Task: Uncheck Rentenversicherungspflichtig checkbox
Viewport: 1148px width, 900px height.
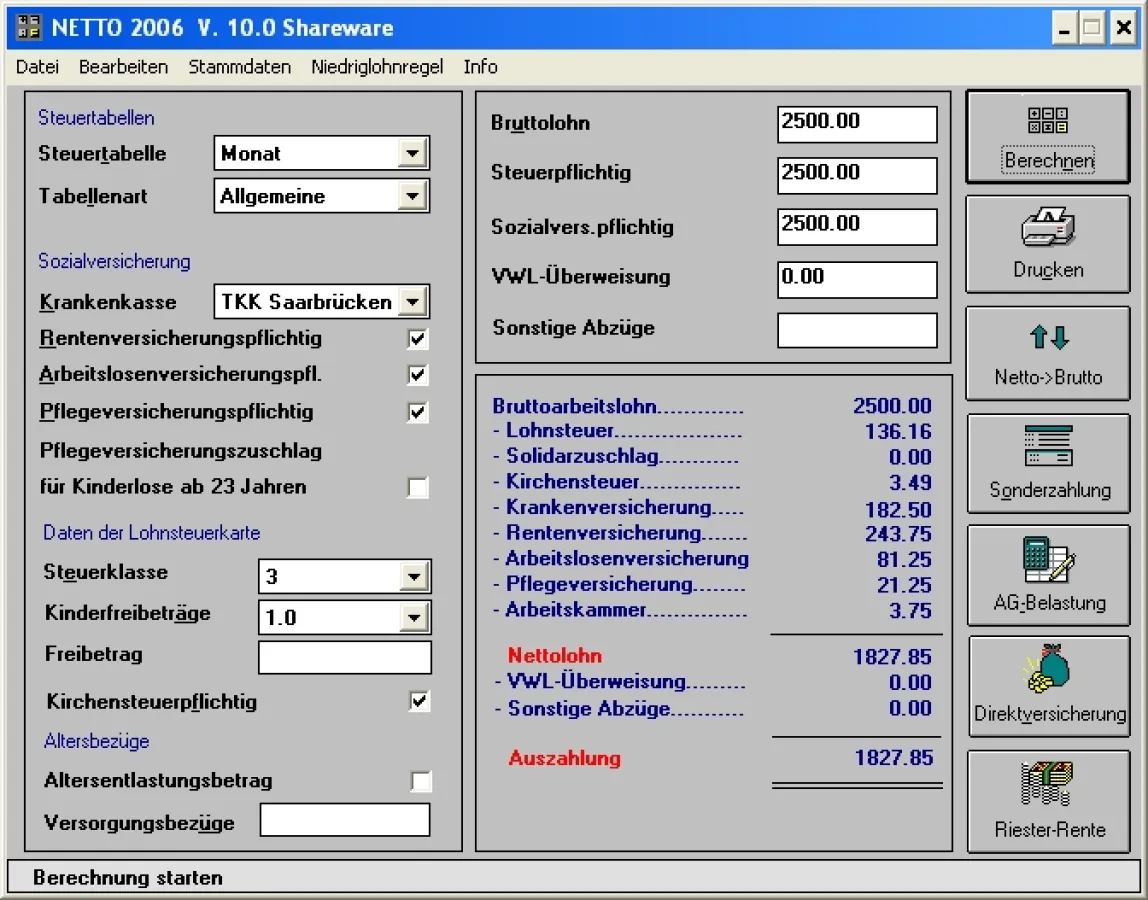Action: click(418, 339)
